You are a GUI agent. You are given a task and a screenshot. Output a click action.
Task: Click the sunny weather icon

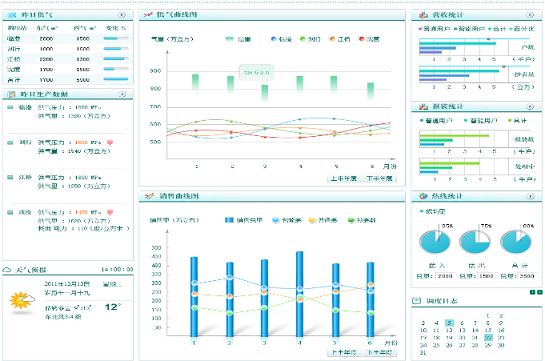pyautogui.click(x=22, y=300)
